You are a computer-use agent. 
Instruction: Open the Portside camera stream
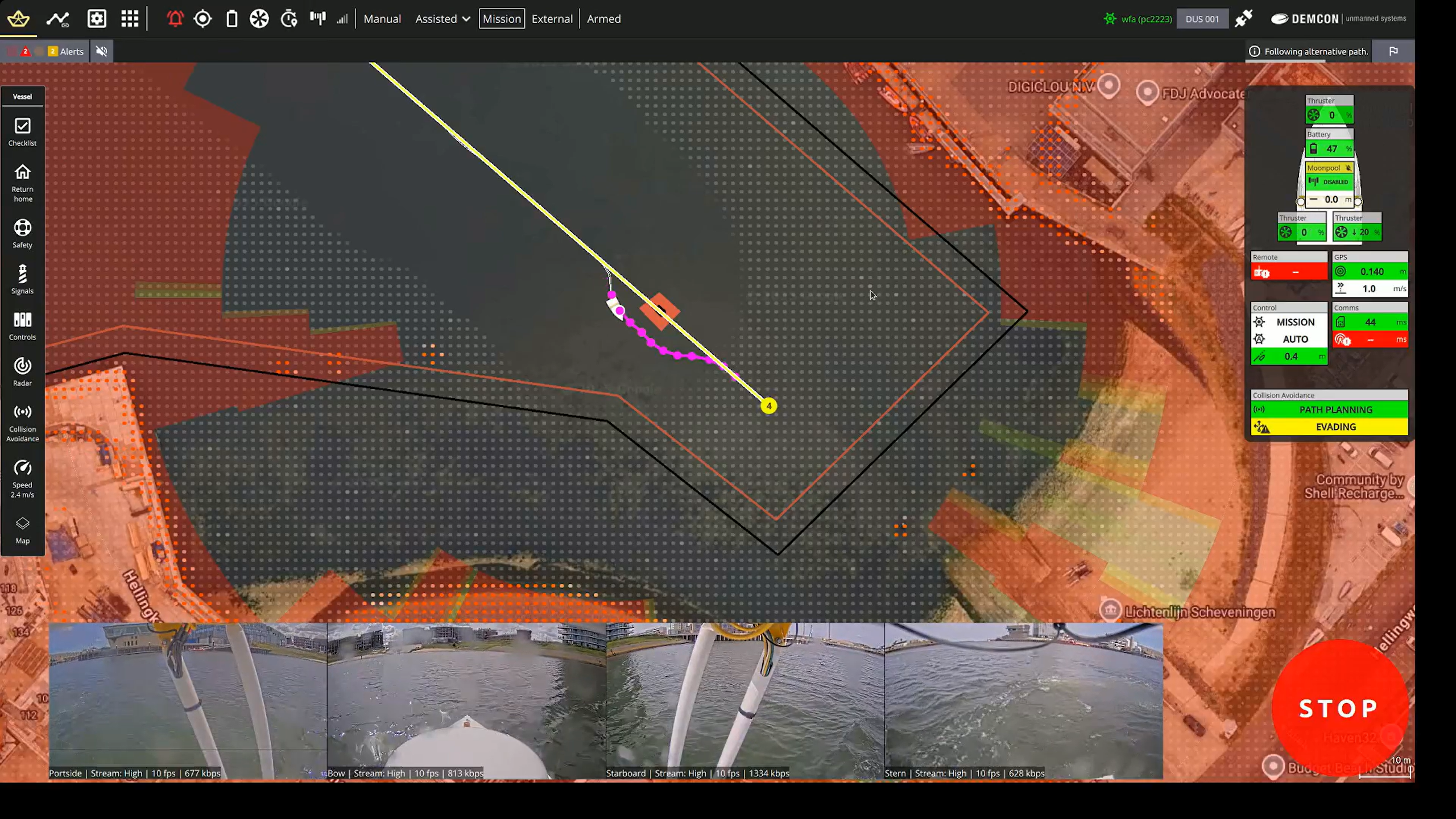tap(188, 701)
